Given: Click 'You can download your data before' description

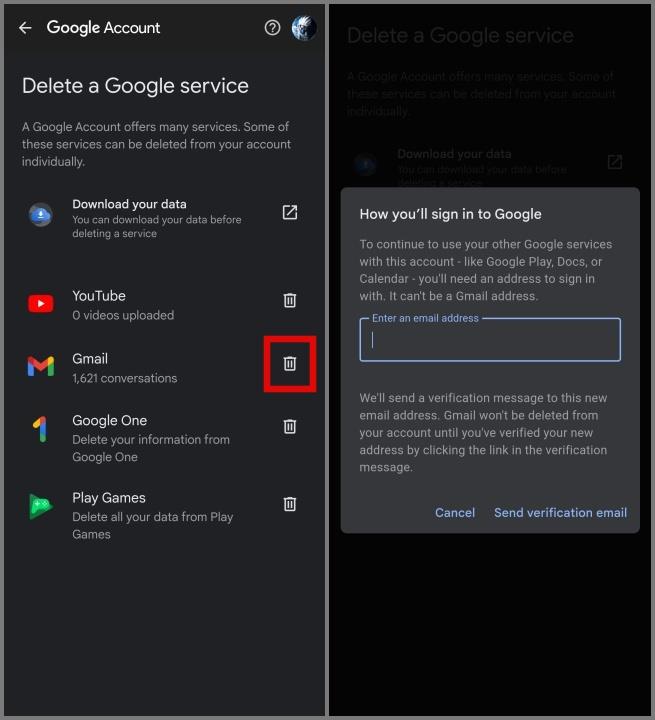Looking at the screenshot, I should pos(157,226).
